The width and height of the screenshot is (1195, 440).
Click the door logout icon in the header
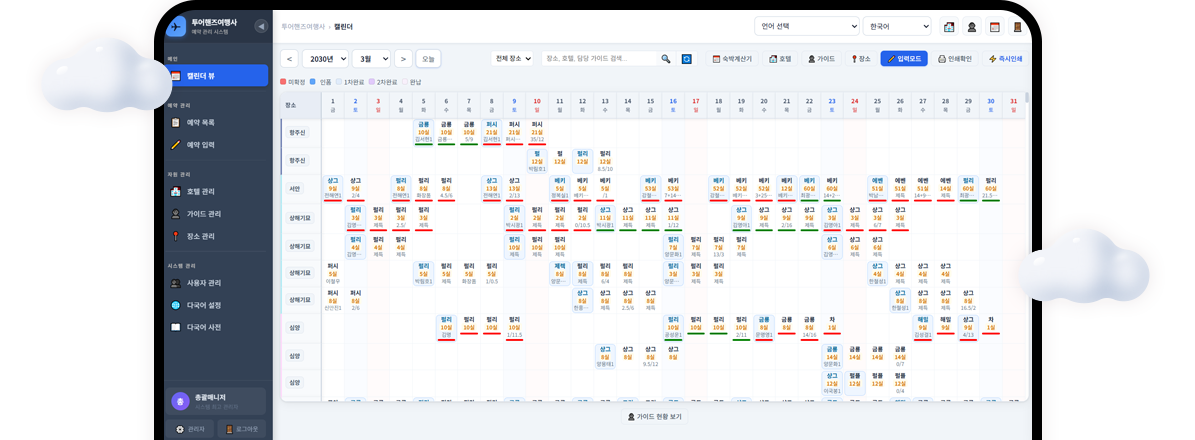tap(1017, 27)
